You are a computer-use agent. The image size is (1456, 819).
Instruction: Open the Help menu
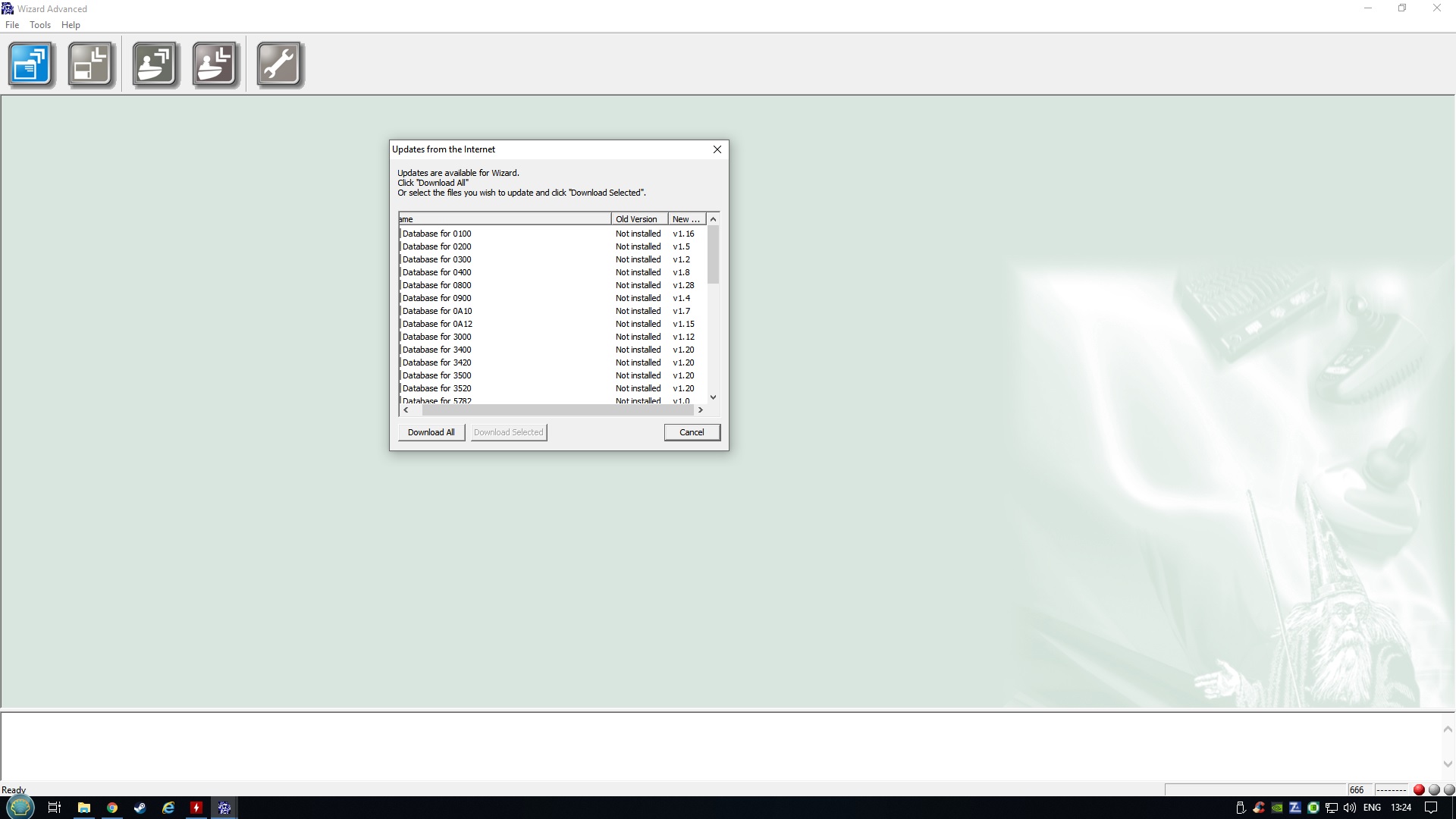point(71,25)
